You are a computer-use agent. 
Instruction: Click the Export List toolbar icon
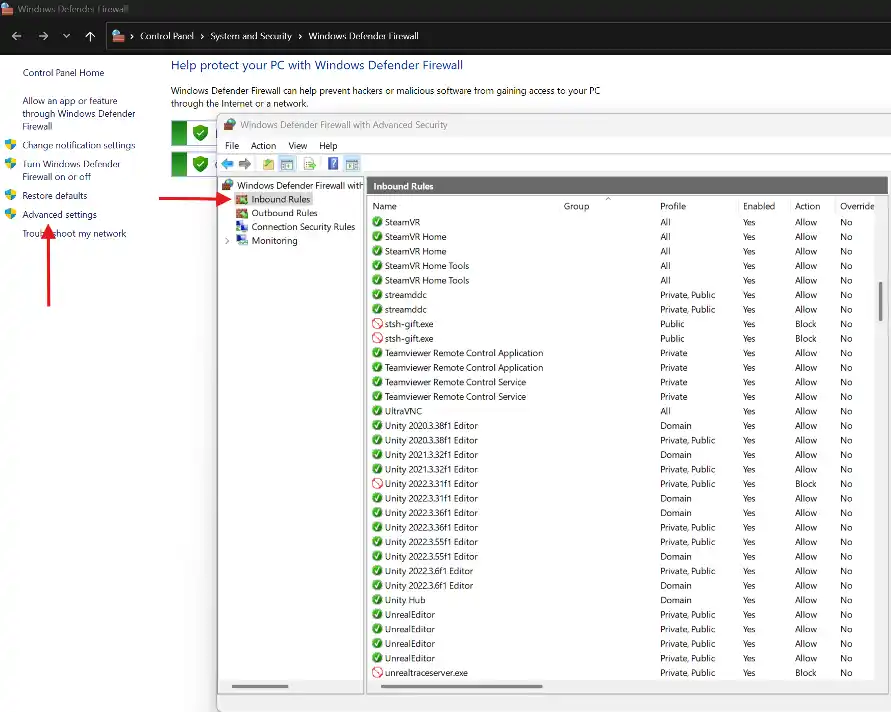click(x=310, y=164)
